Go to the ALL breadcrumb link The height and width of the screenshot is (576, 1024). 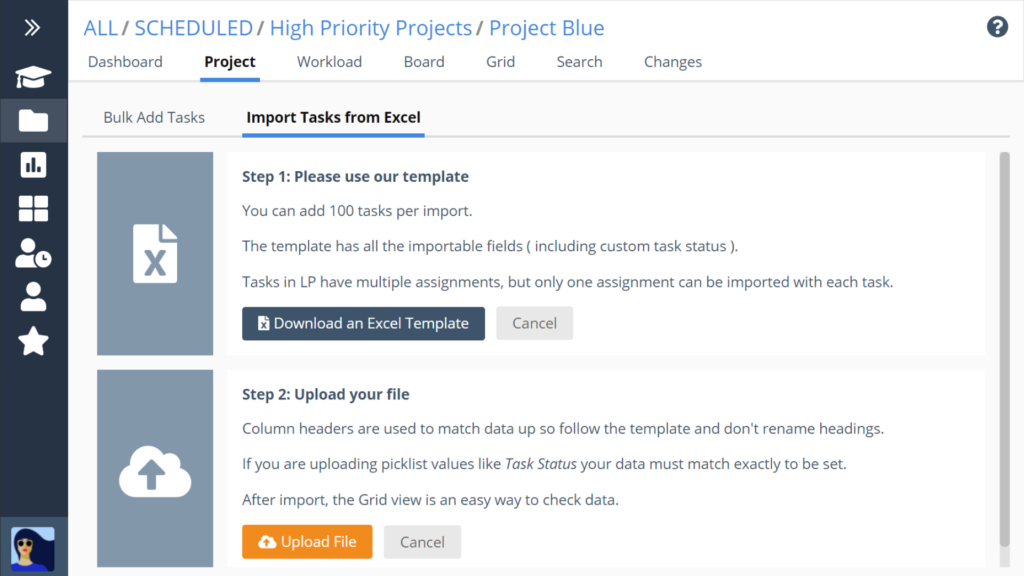[x=101, y=28]
